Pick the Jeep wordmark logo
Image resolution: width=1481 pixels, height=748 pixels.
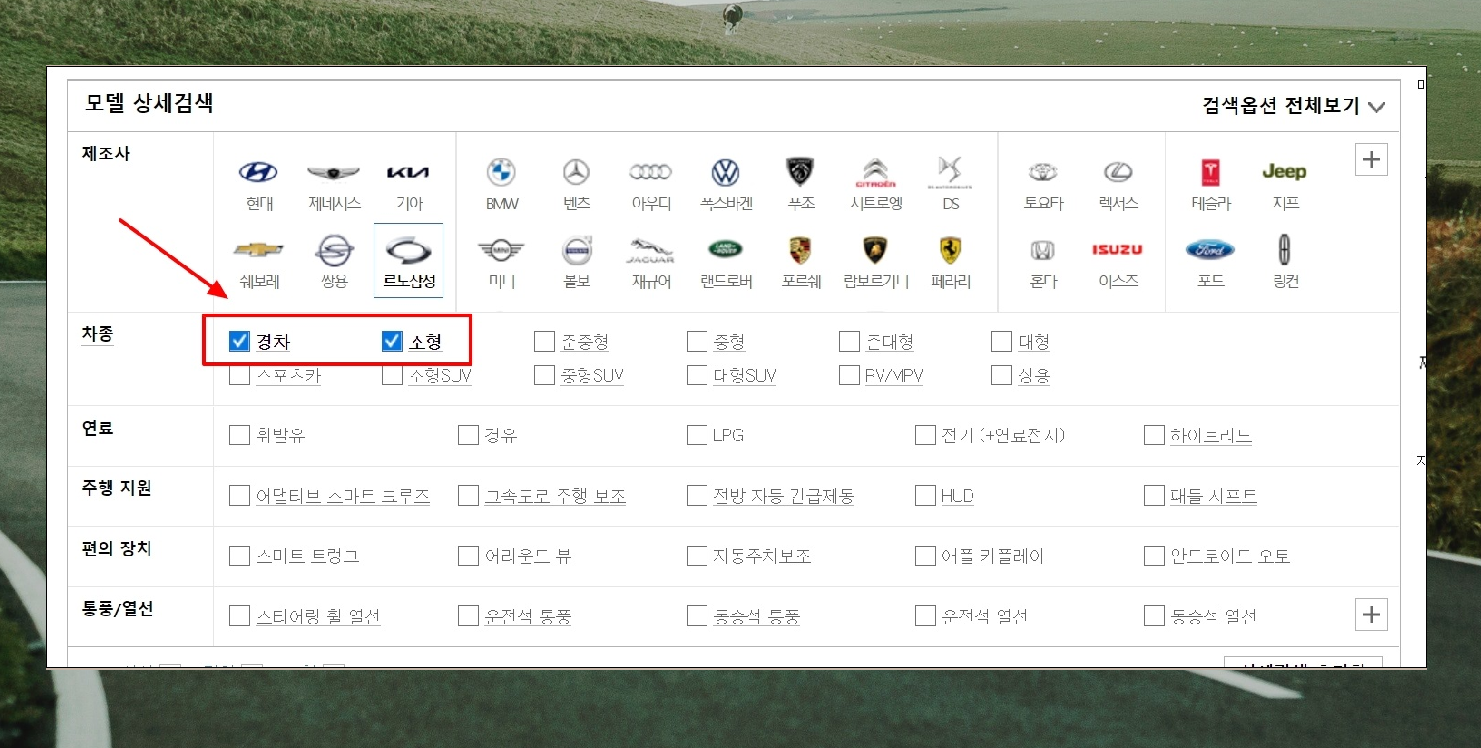[x=1285, y=171]
